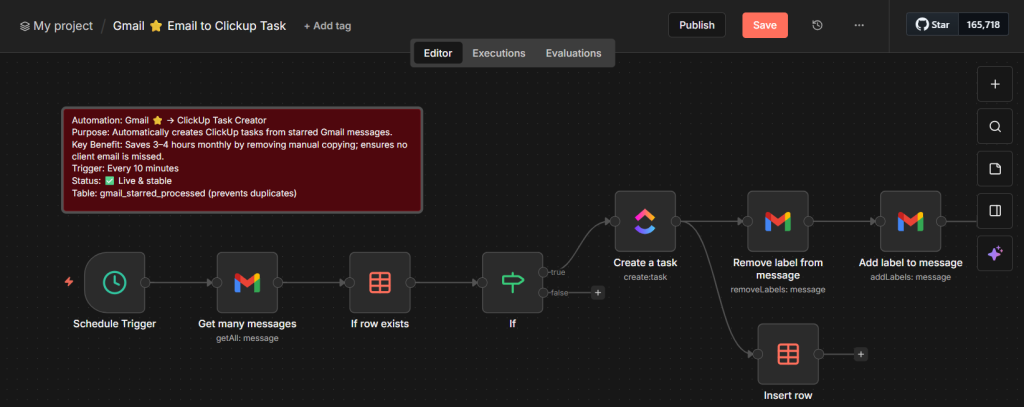Select the Insert row table node
This screenshot has height=407, width=1024.
coord(788,354)
